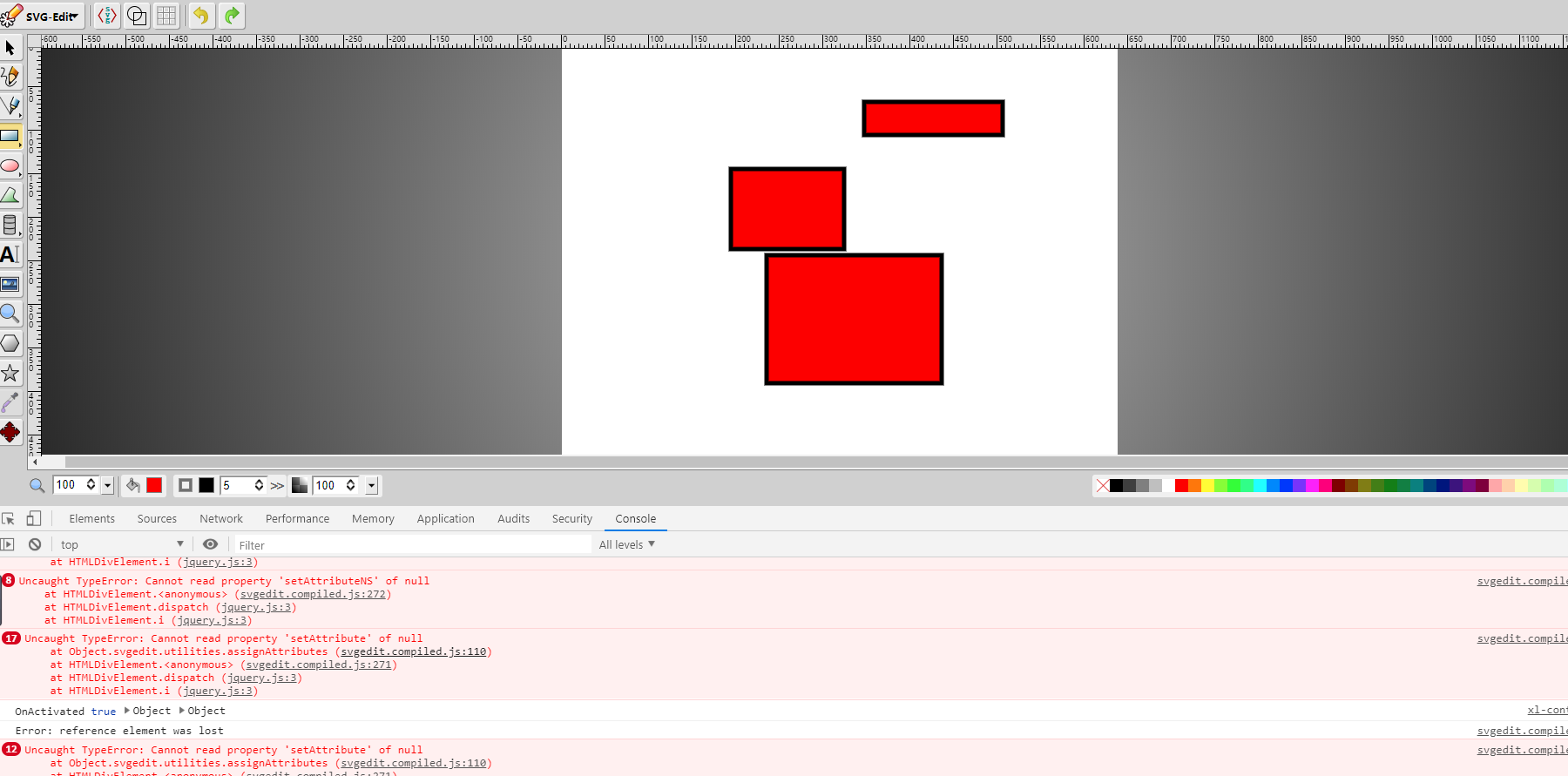This screenshot has height=776, width=1568.
Task: Open the 'top' JavaScript context dropdown
Action: point(122,544)
